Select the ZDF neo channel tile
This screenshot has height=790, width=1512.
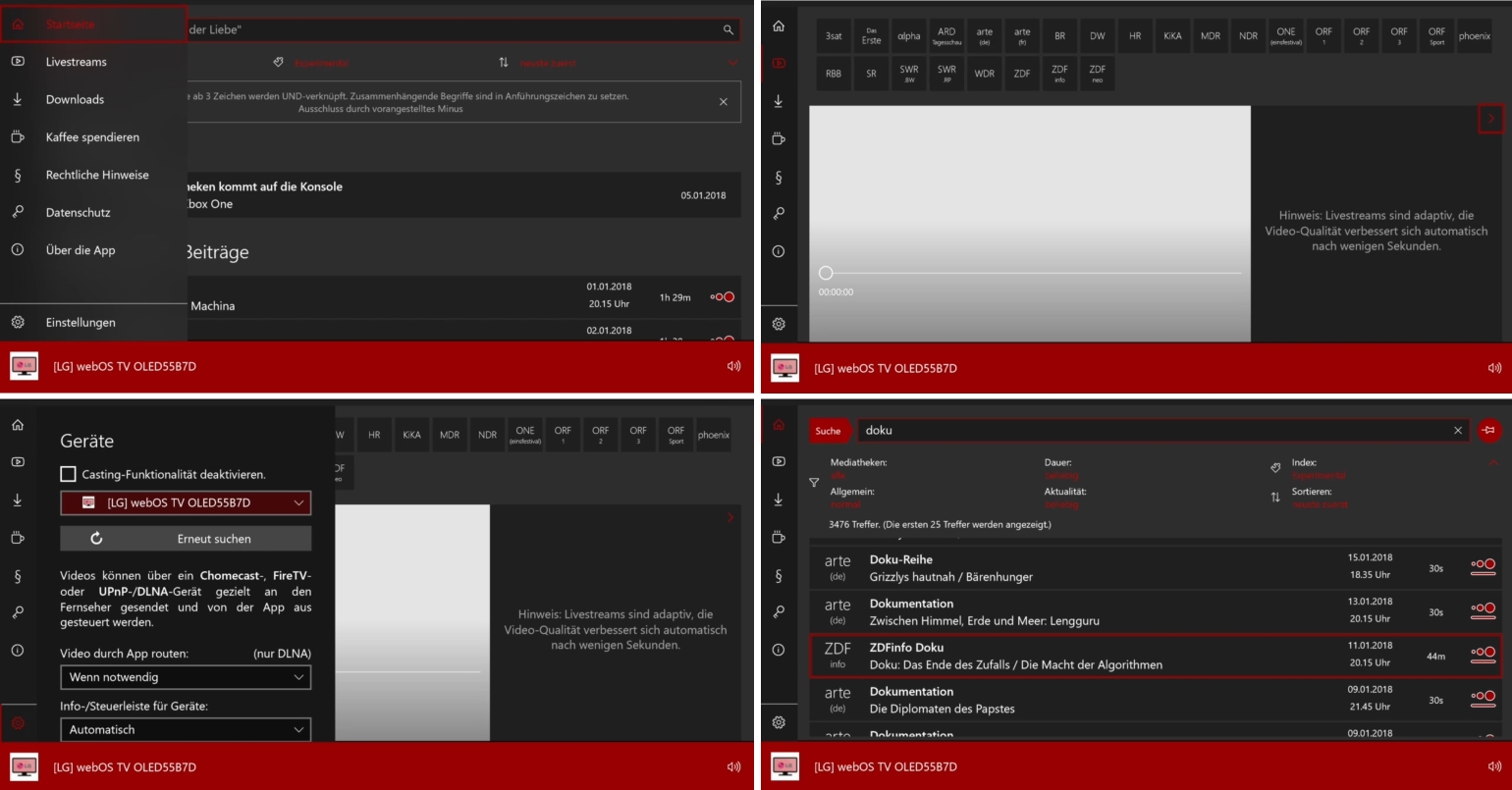pos(1097,74)
